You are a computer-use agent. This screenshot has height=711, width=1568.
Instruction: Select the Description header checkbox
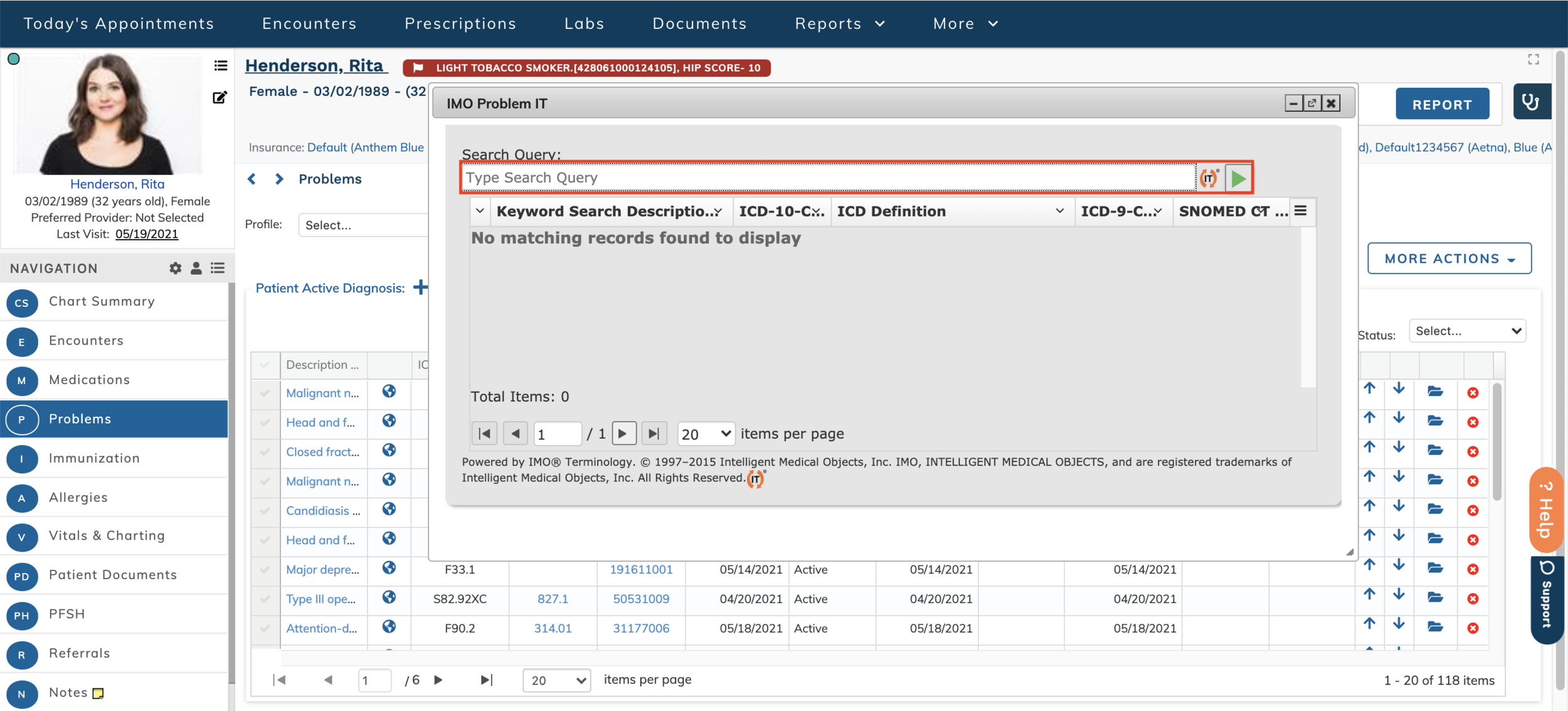(265, 365)
